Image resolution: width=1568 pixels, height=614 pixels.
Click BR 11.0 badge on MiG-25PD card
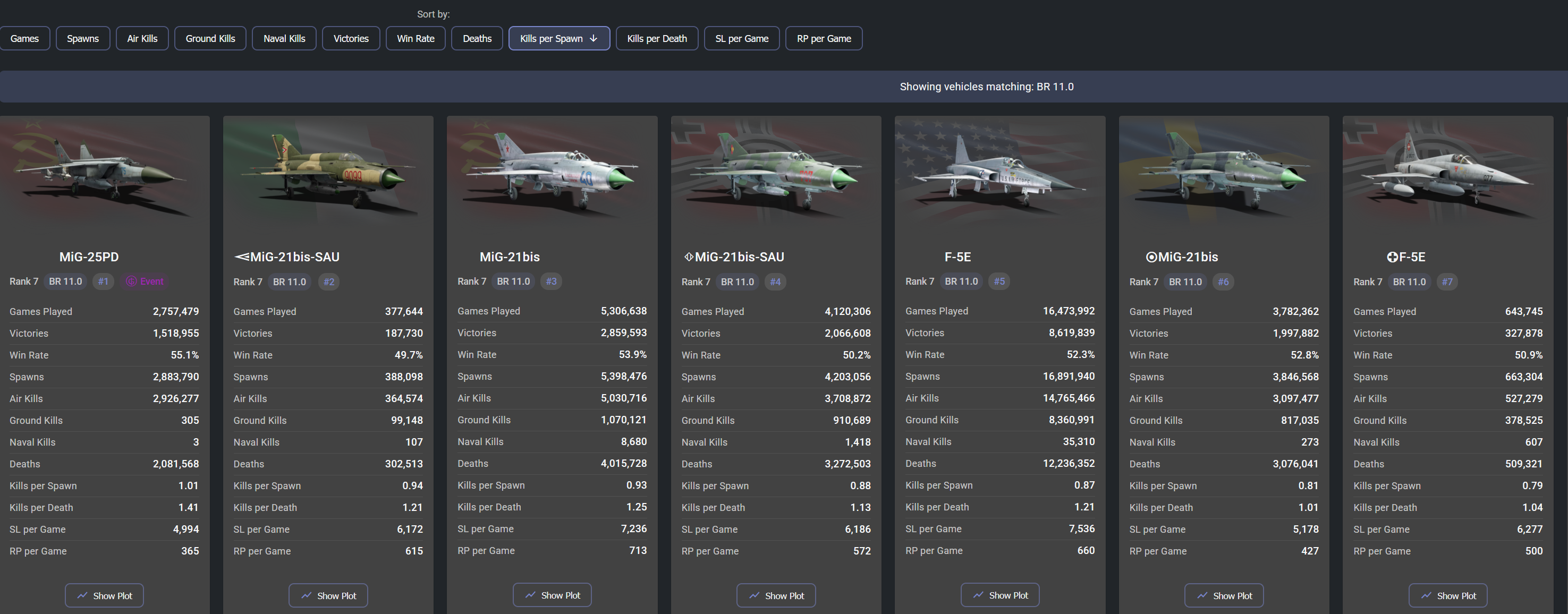[65, 281]
